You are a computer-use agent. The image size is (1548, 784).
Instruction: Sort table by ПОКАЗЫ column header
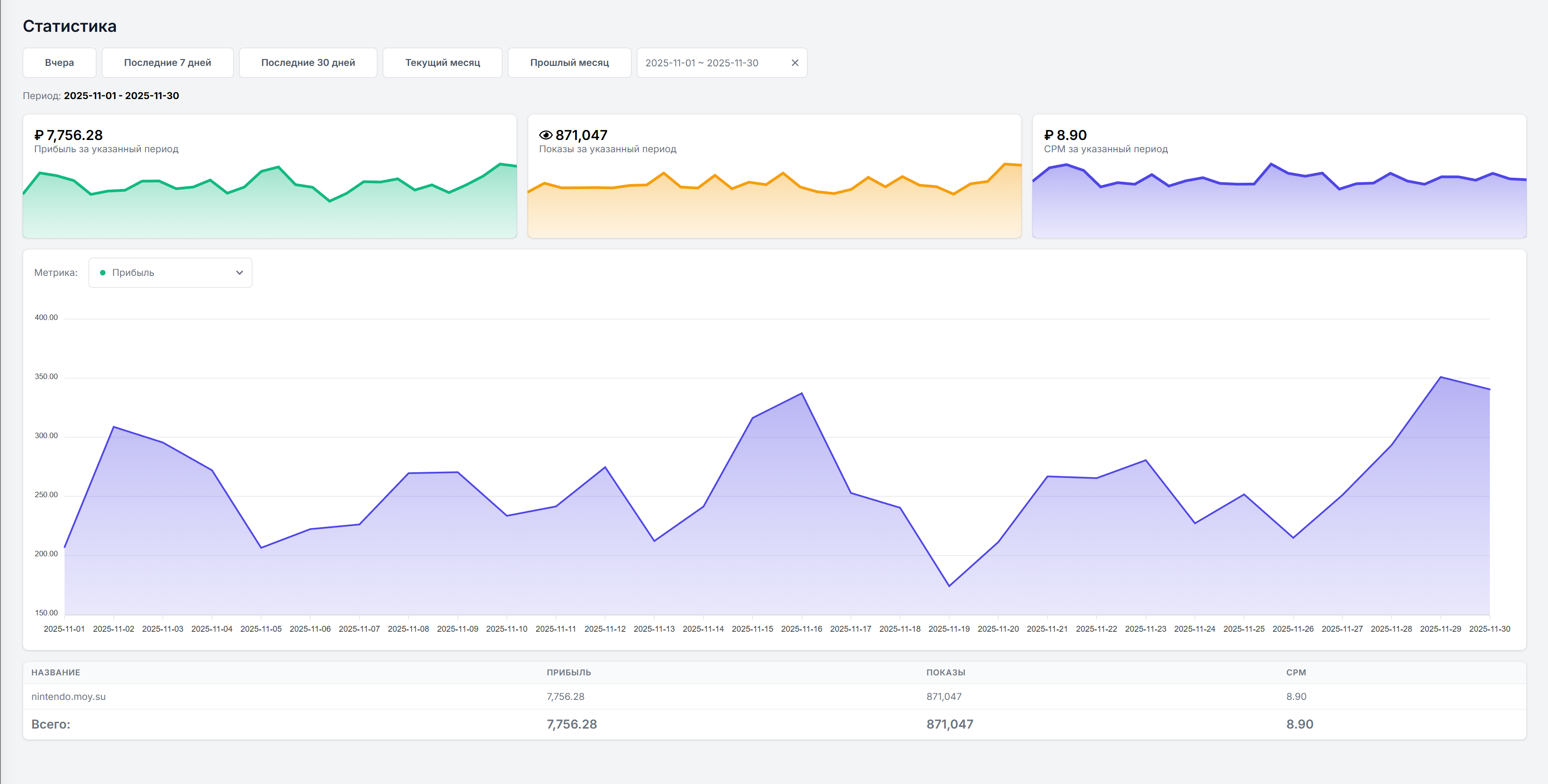point(945,672)
